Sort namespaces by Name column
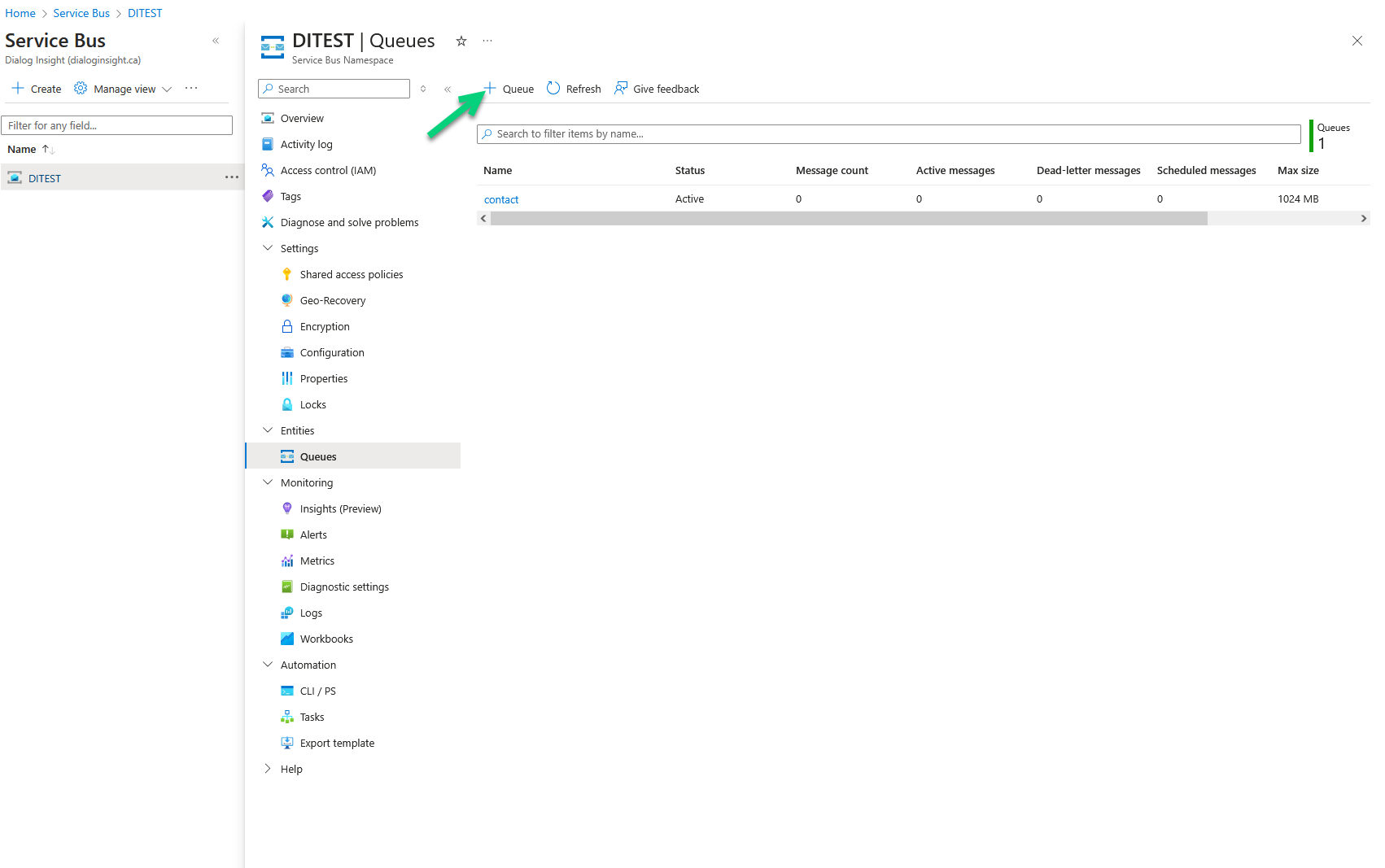 (x=30, y=149)
